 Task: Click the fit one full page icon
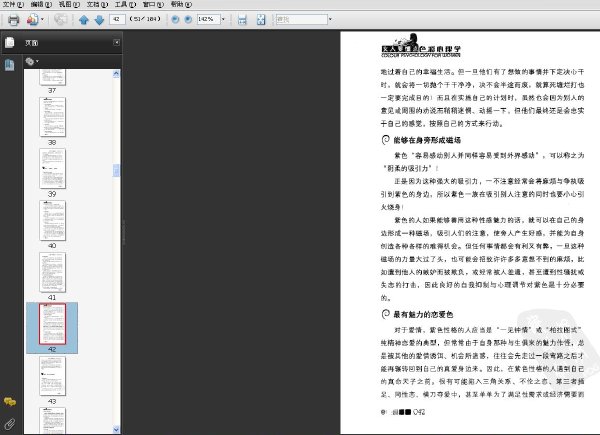click(x=261, y=20)
